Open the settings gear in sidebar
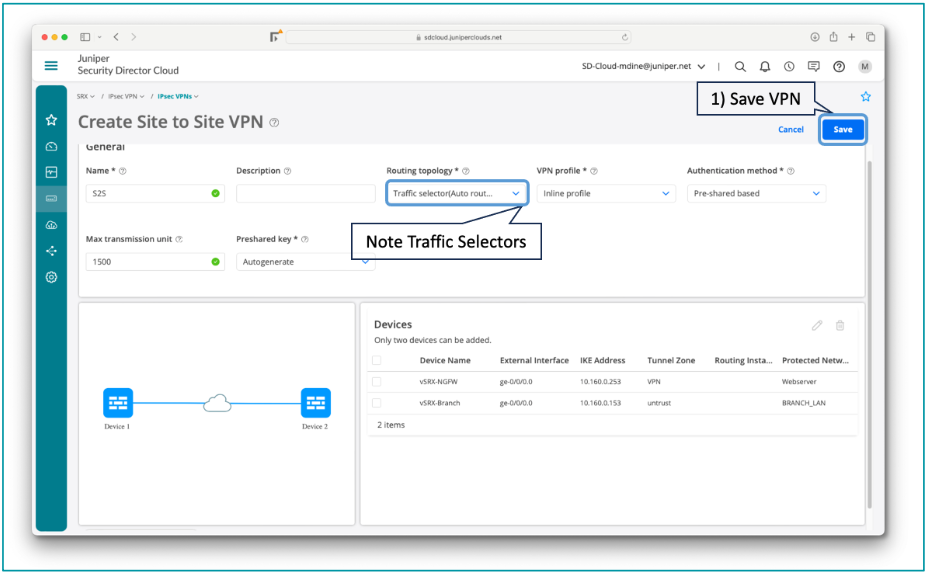 tap(51, 277)
